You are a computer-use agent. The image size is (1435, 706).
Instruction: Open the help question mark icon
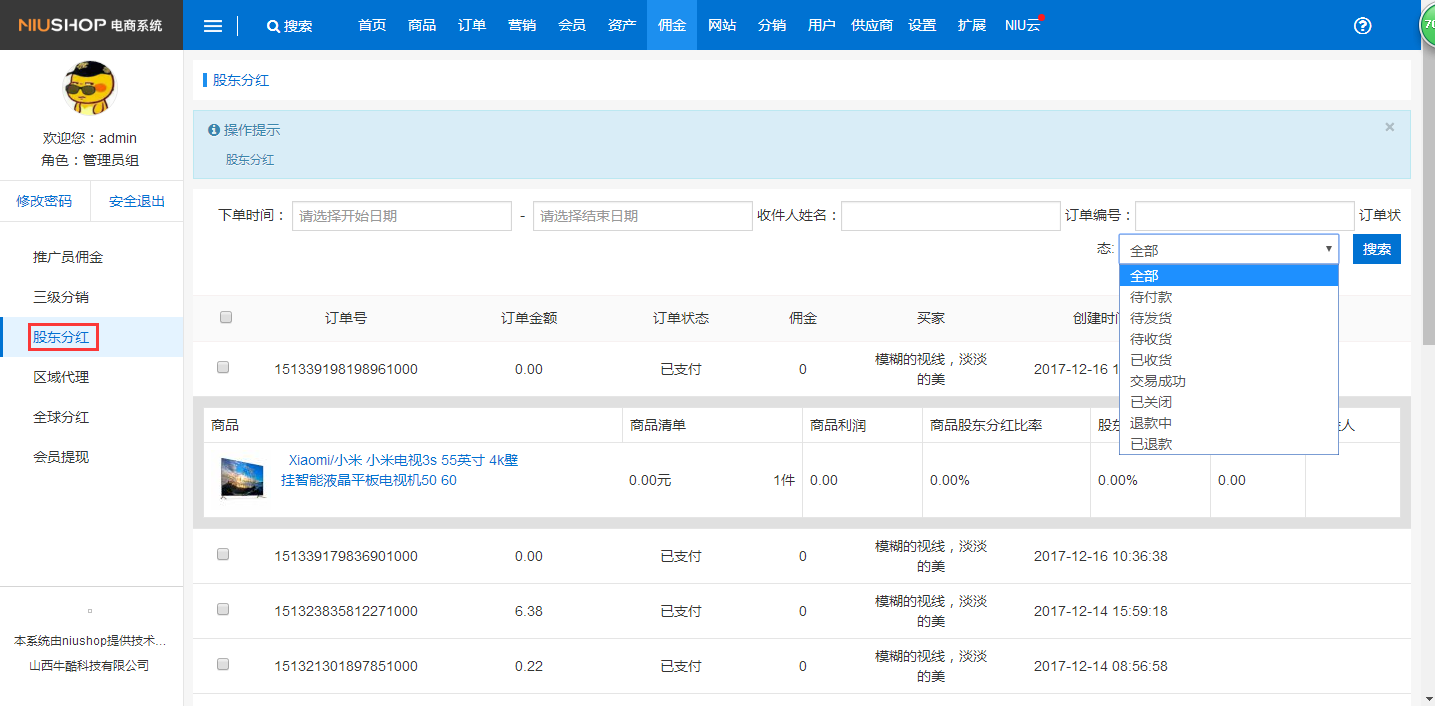coord(1362,26)
